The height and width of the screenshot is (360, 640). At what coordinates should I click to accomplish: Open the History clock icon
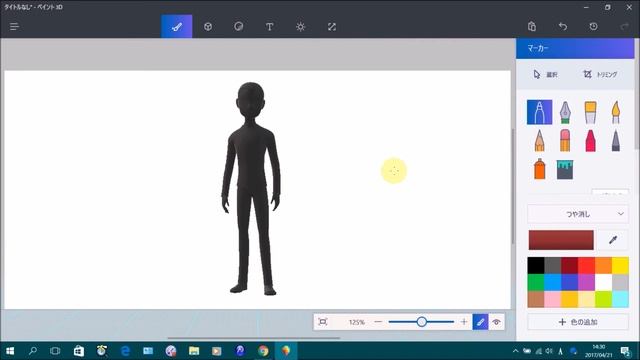point(593,27)
